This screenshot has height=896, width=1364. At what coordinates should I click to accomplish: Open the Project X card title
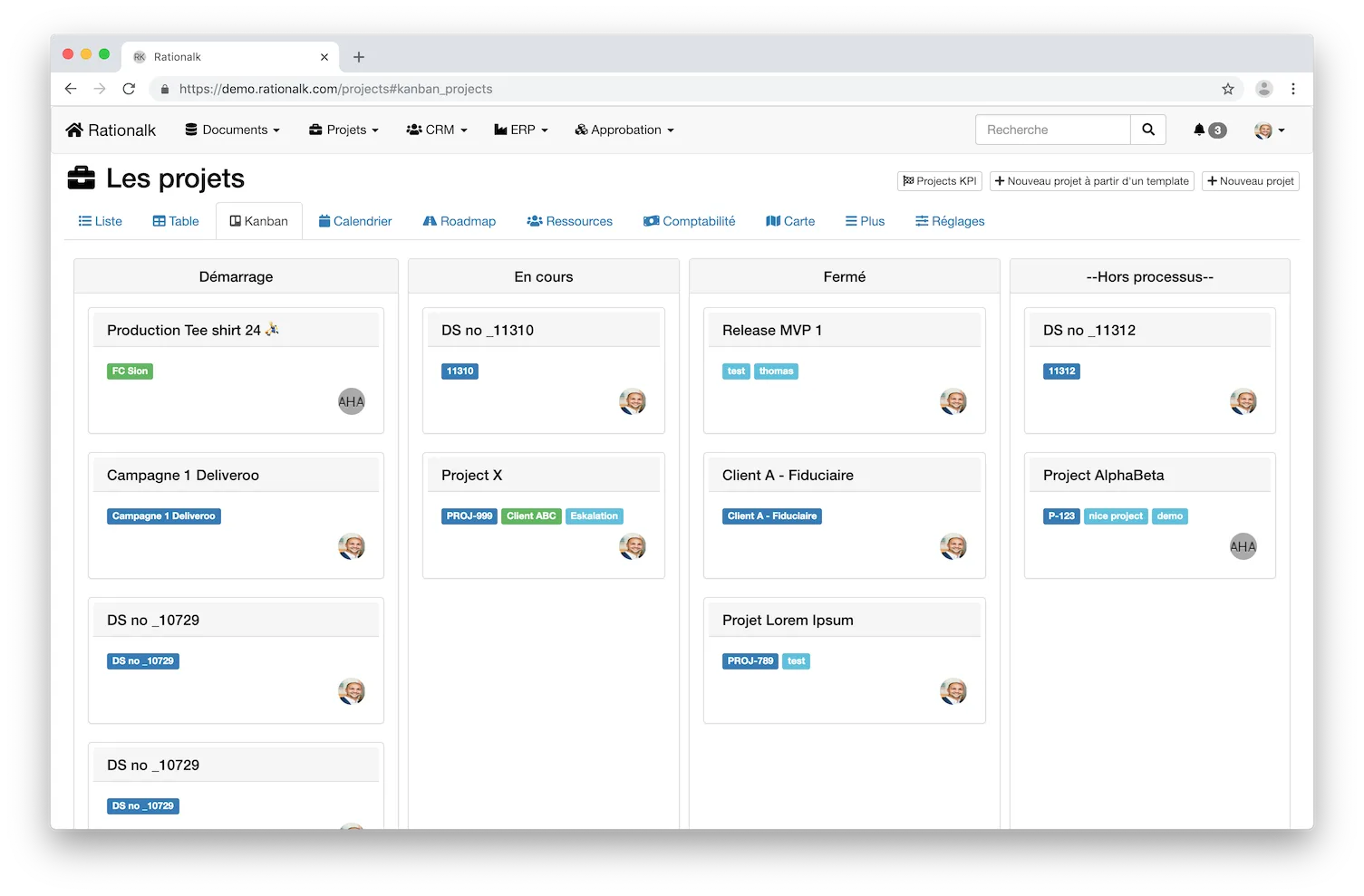click(x=471, y=475)
